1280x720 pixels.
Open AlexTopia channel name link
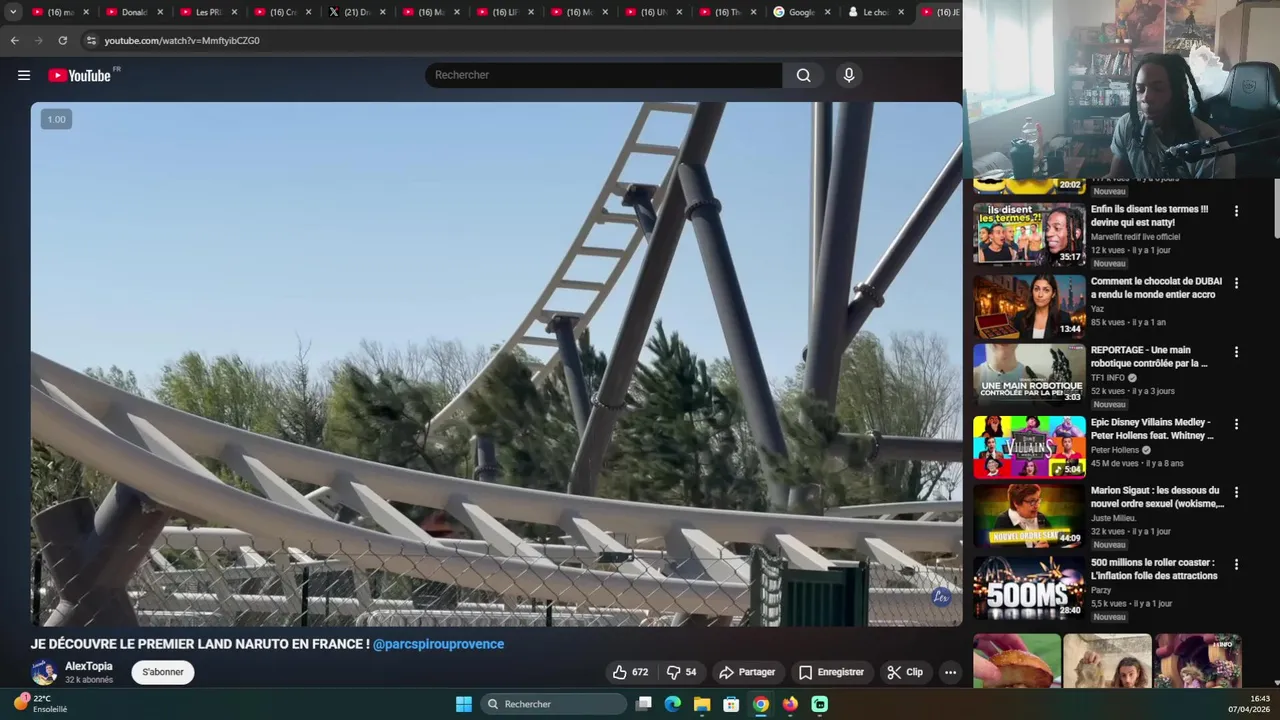[x=89, y=666]
